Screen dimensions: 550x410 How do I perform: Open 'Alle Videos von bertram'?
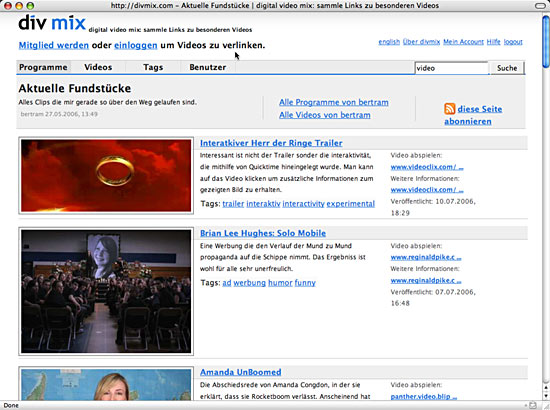(324, 115)
